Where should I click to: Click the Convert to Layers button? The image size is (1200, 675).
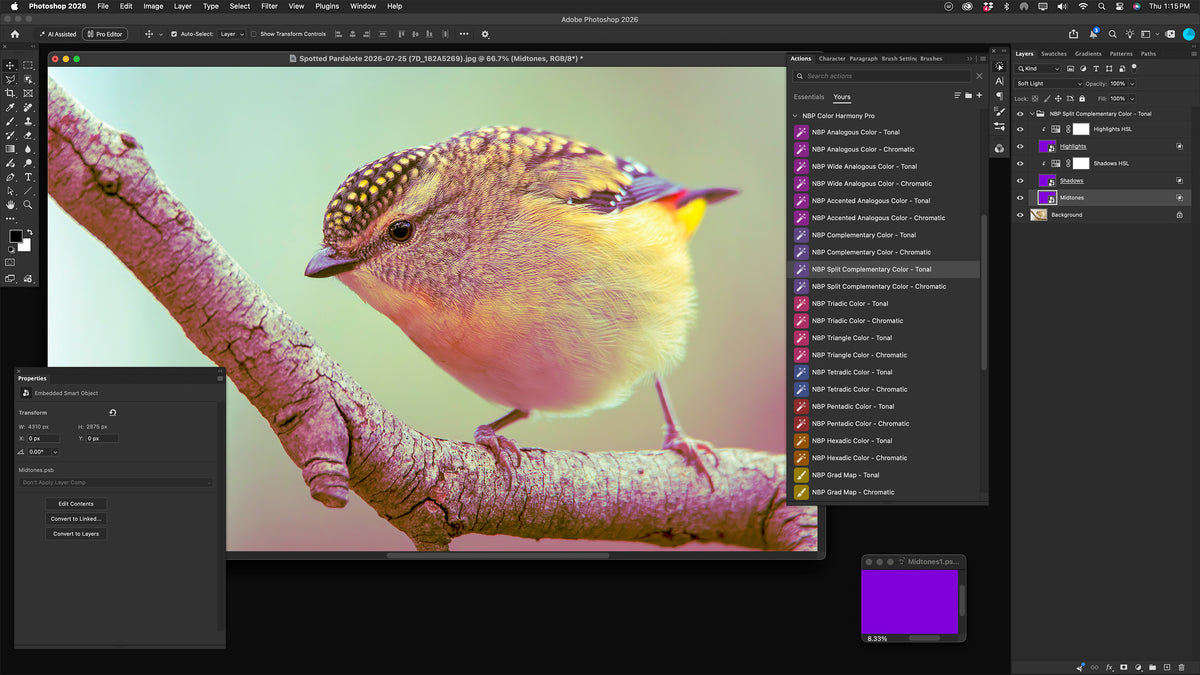pos(76,534)
